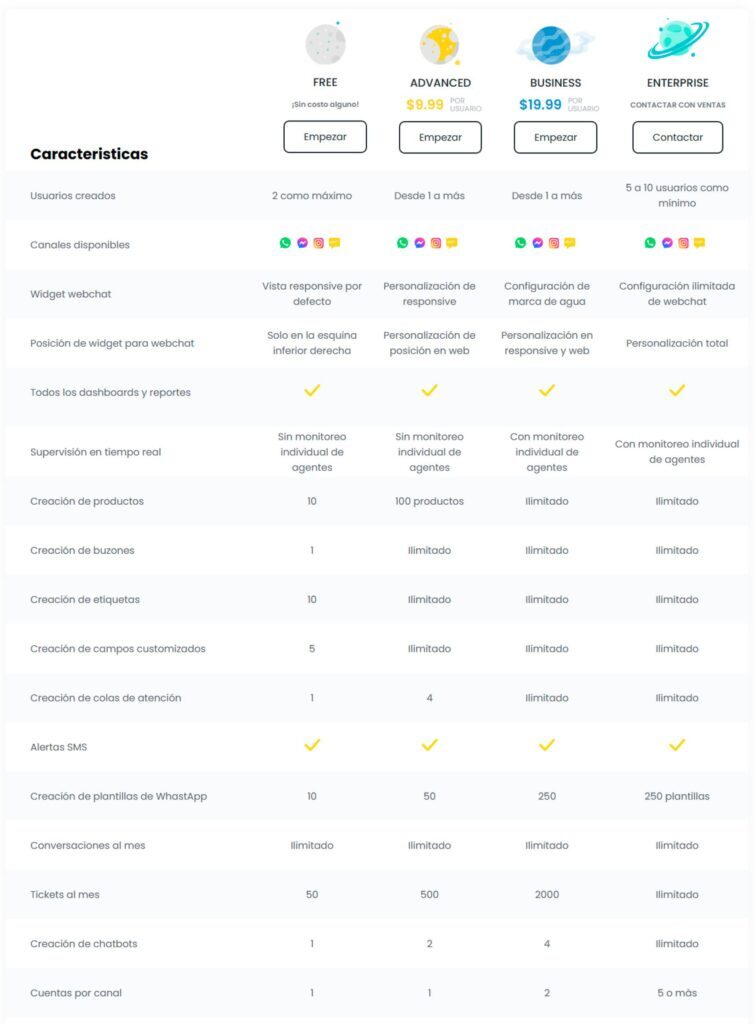
Task: Click the ENTERPRISE ringed planet icon
Action: coord(677,39)
